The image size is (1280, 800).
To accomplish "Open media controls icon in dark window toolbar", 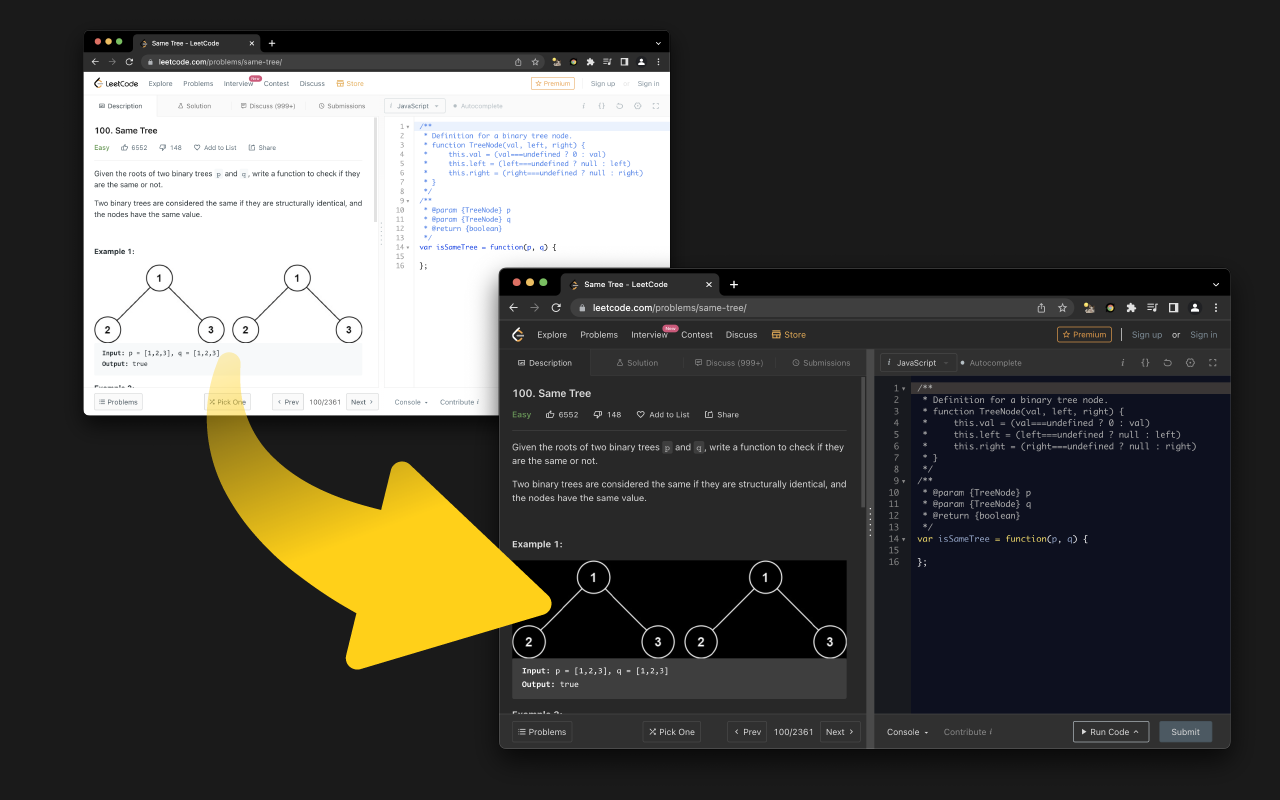I will pyautogui.click(x=1152, y=308).
